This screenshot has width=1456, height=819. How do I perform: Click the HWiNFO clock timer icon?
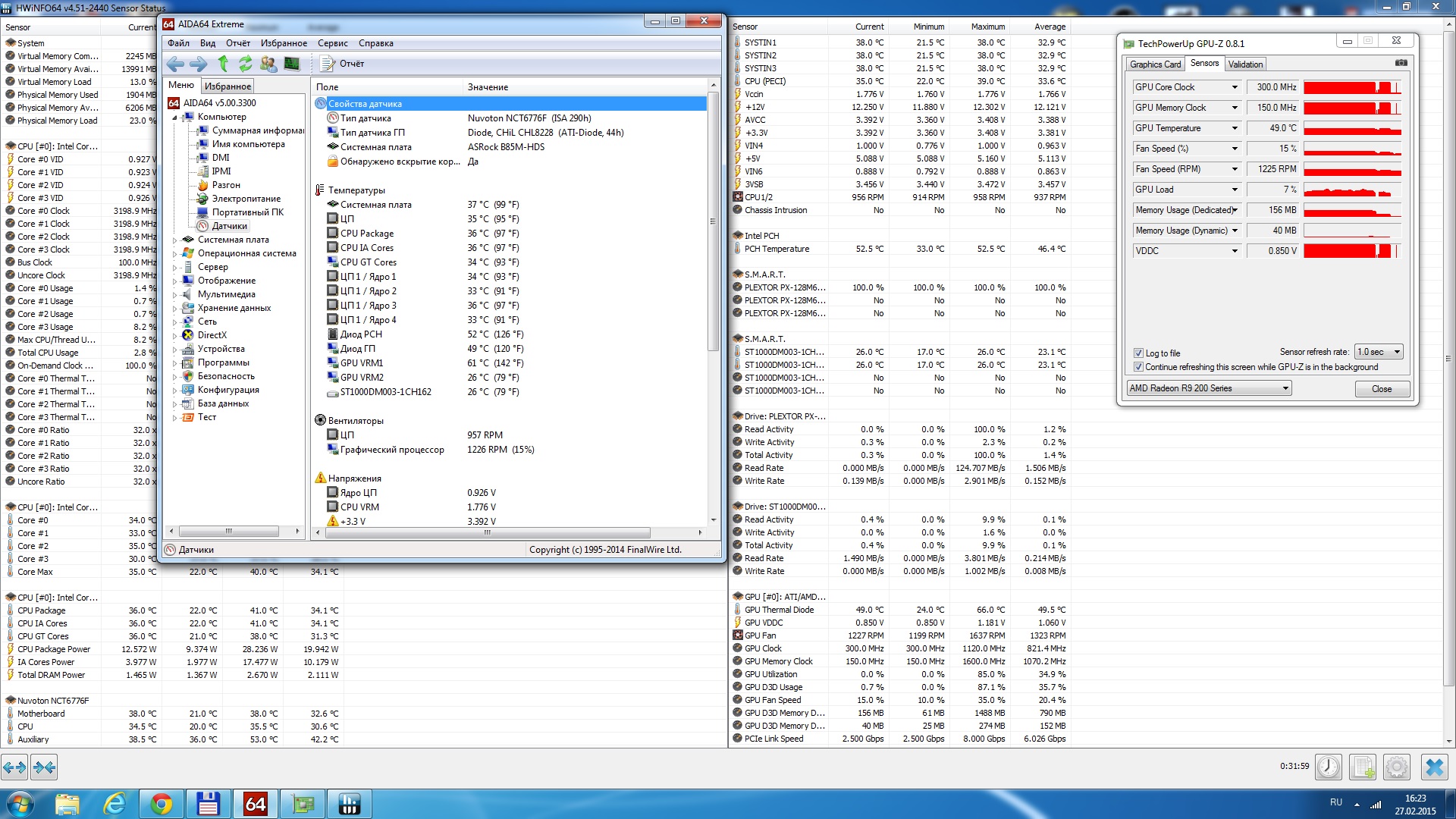point(1328,767)
